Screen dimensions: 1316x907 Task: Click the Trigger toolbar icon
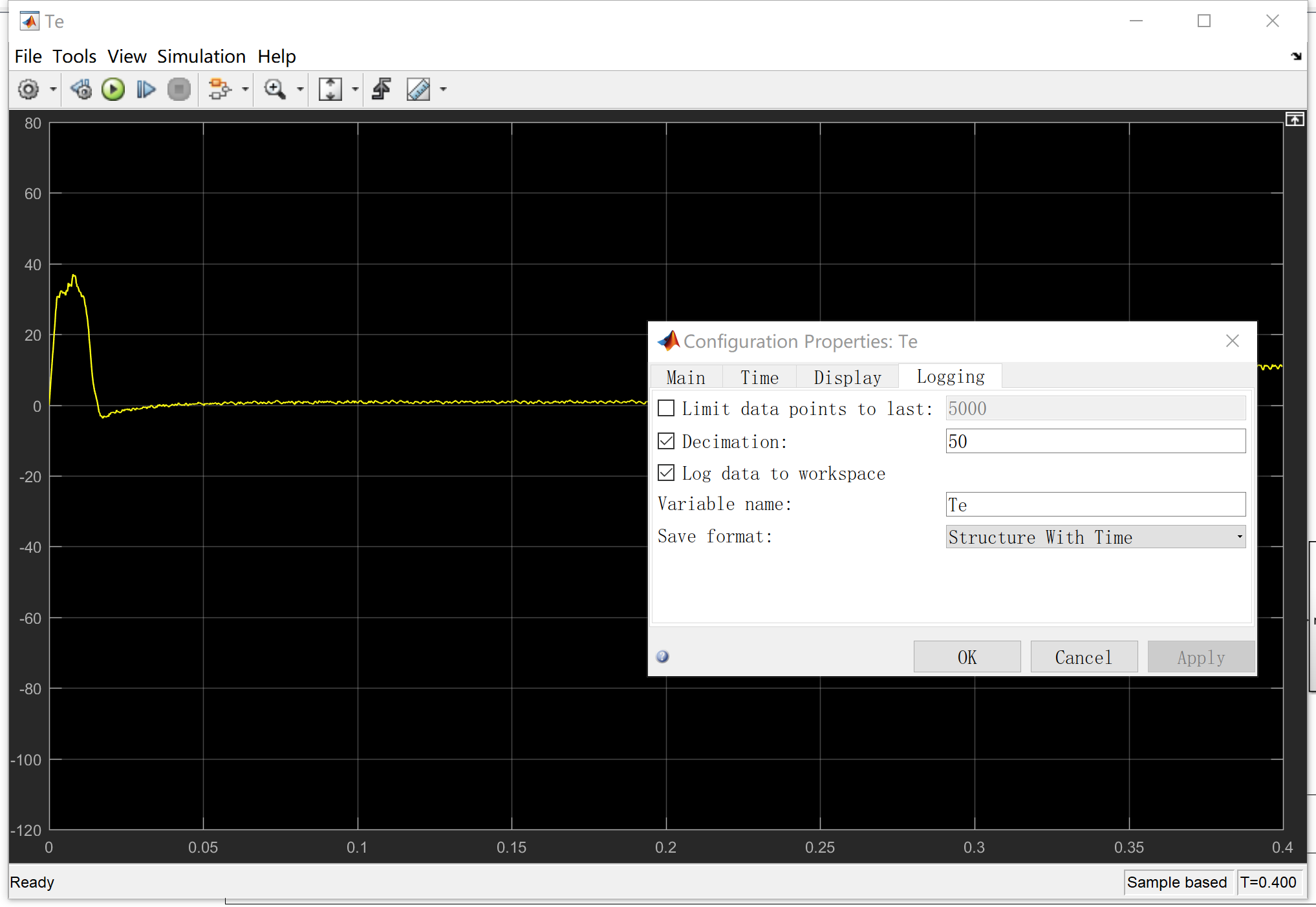coord(381,89)
